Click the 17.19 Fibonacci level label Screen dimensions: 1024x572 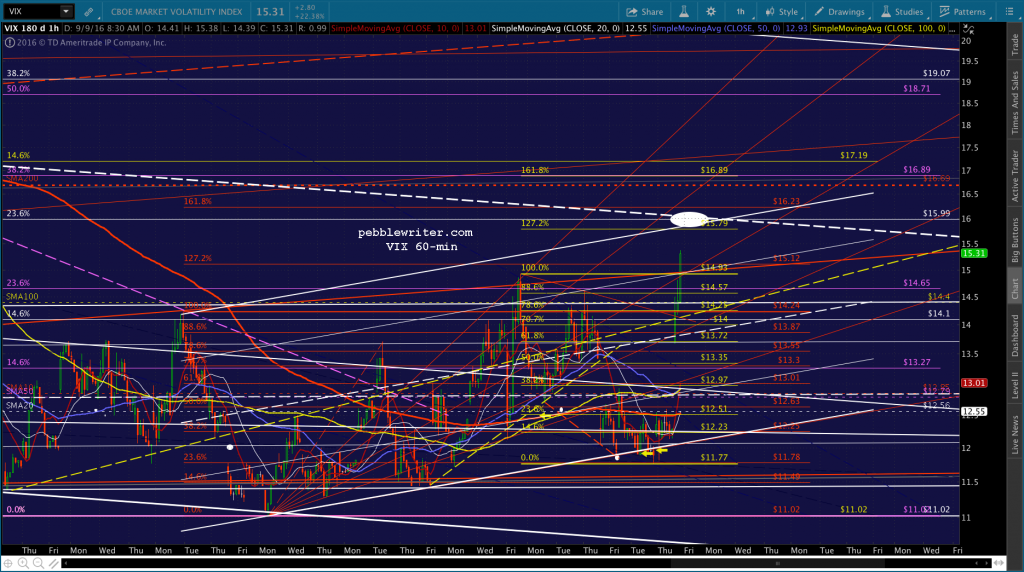[x=854, y=155]
